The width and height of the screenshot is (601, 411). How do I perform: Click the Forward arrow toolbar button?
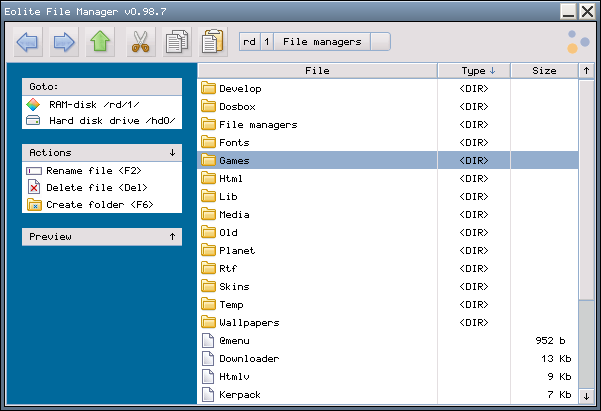[x=64, y=42]
